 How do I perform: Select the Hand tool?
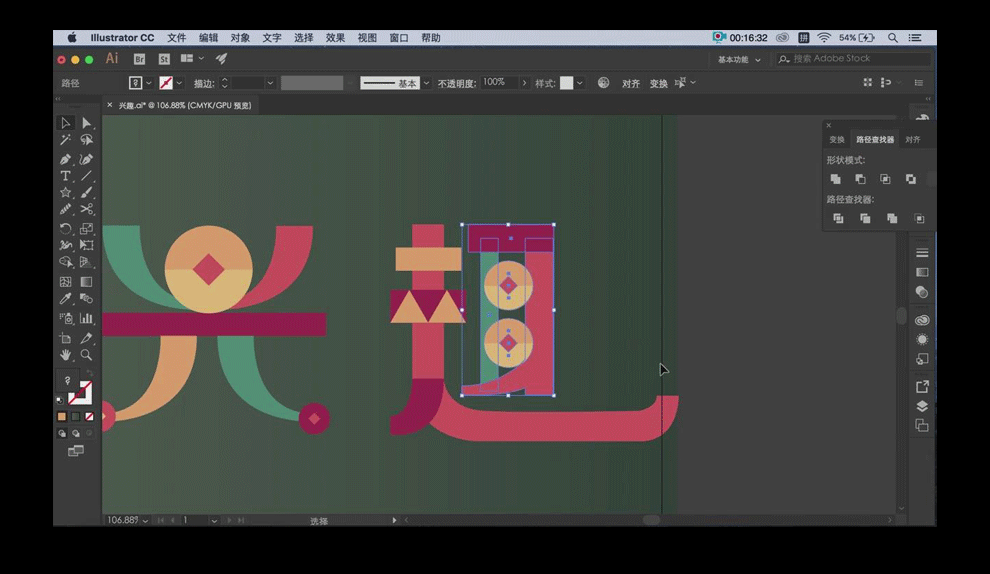[65, 355]
